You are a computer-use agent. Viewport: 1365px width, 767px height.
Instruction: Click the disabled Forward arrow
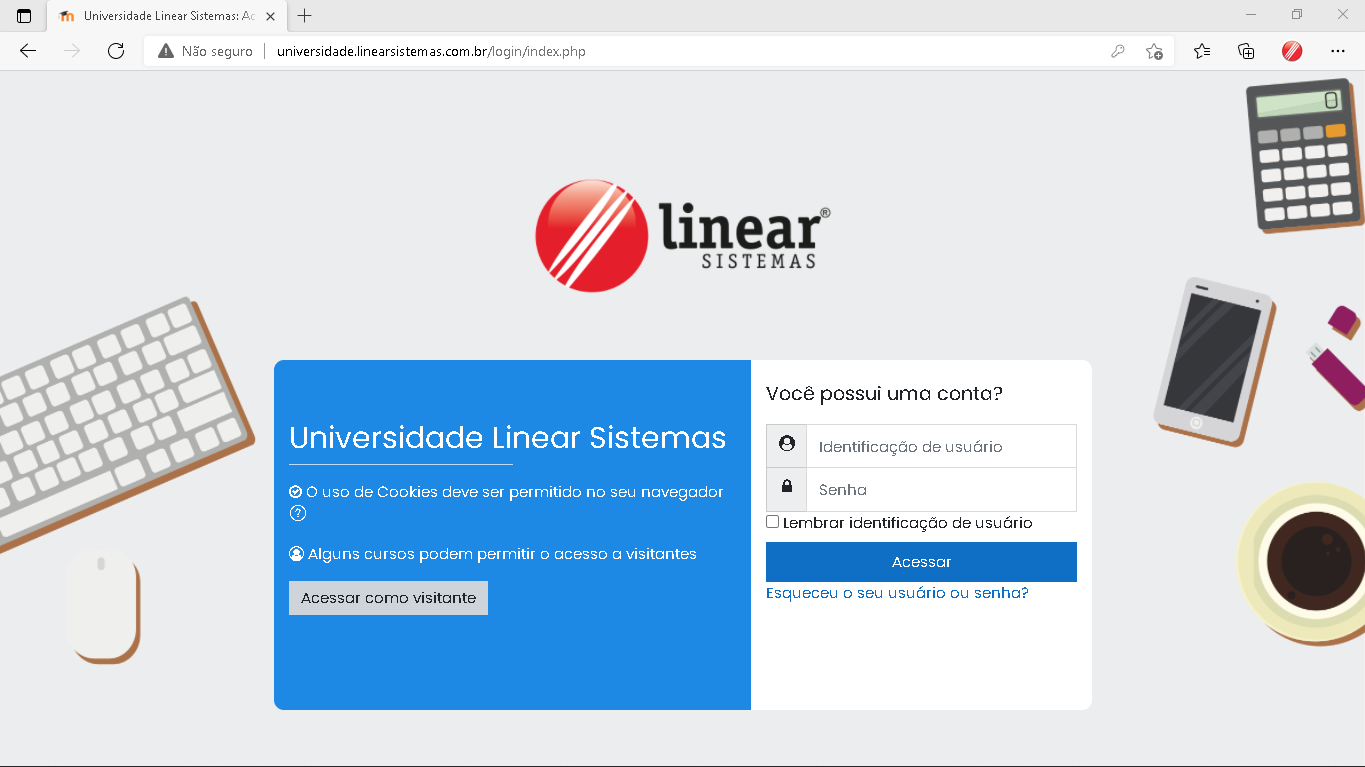[72, 51]
